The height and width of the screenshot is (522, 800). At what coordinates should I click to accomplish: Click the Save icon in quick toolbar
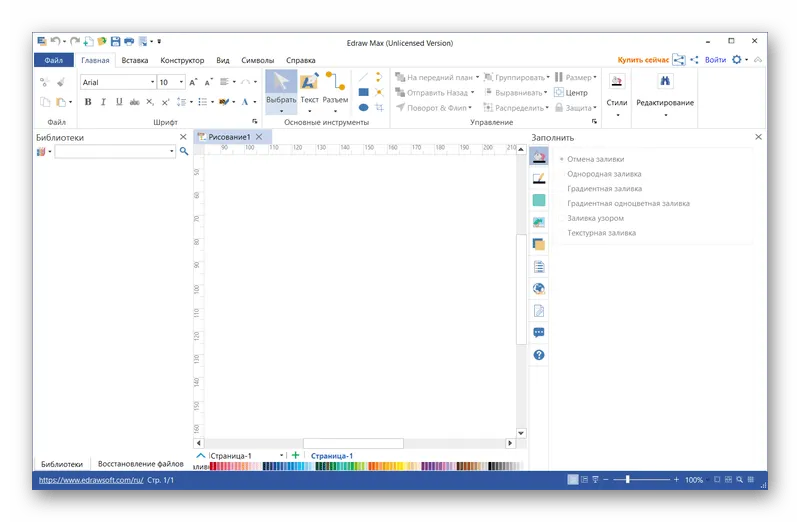pyautogui.click(x=115, y=41)
